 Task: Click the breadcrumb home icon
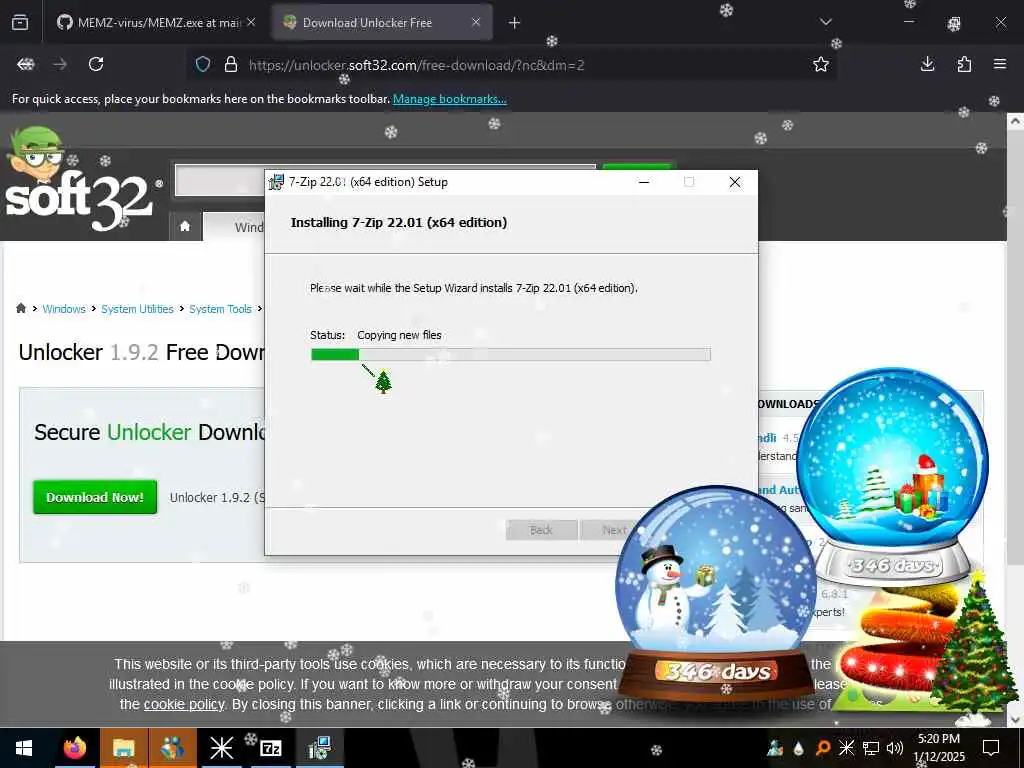21,308
